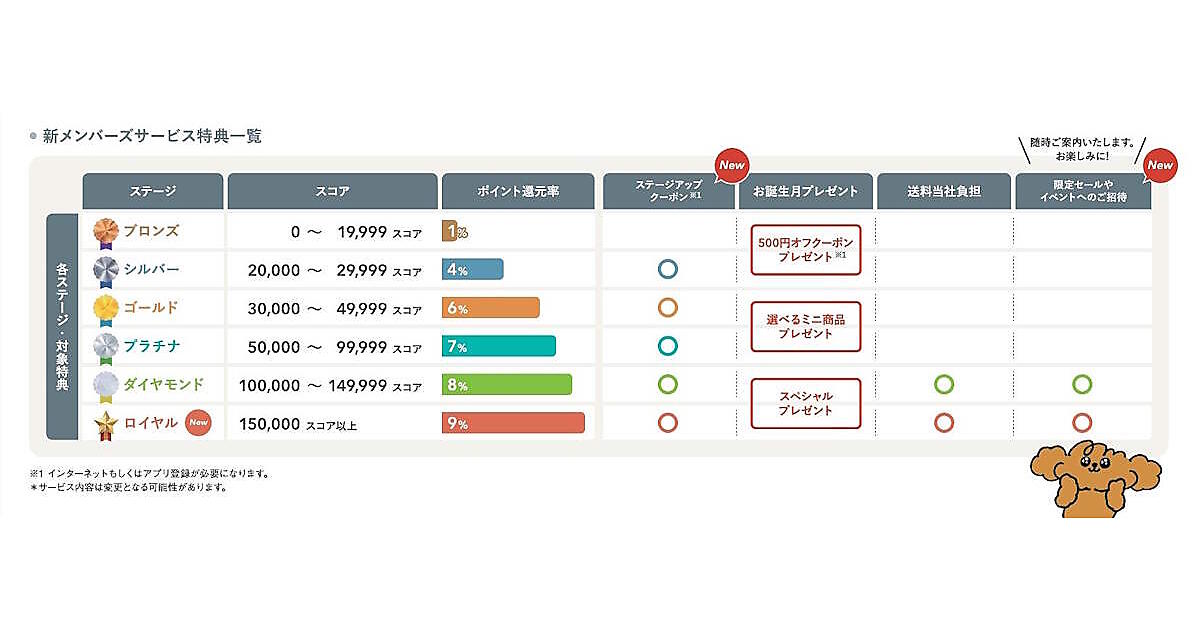The width and height of the screenshot is (1200, 630).
Task: Select the Silver stage-up coupon circle
Action: [x=668, y=269]
